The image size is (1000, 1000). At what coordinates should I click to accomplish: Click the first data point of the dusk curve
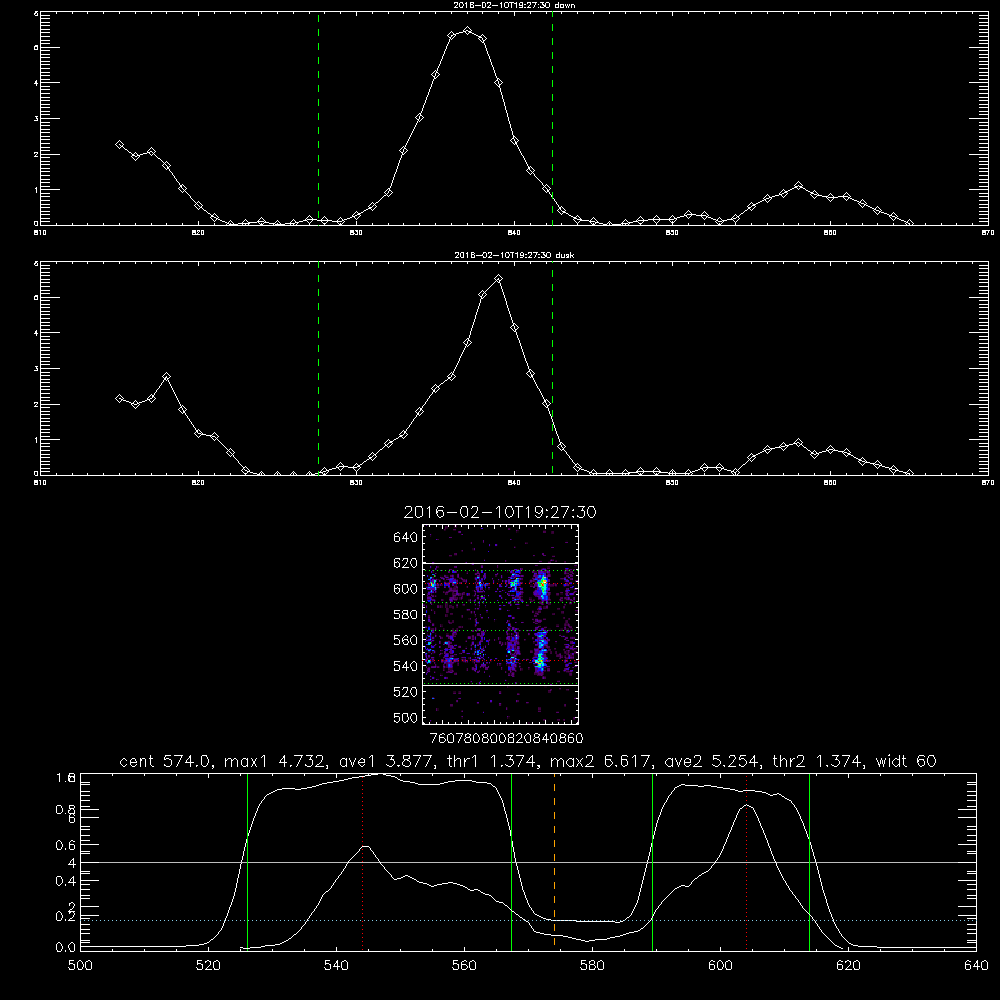(x=119, y=399)
